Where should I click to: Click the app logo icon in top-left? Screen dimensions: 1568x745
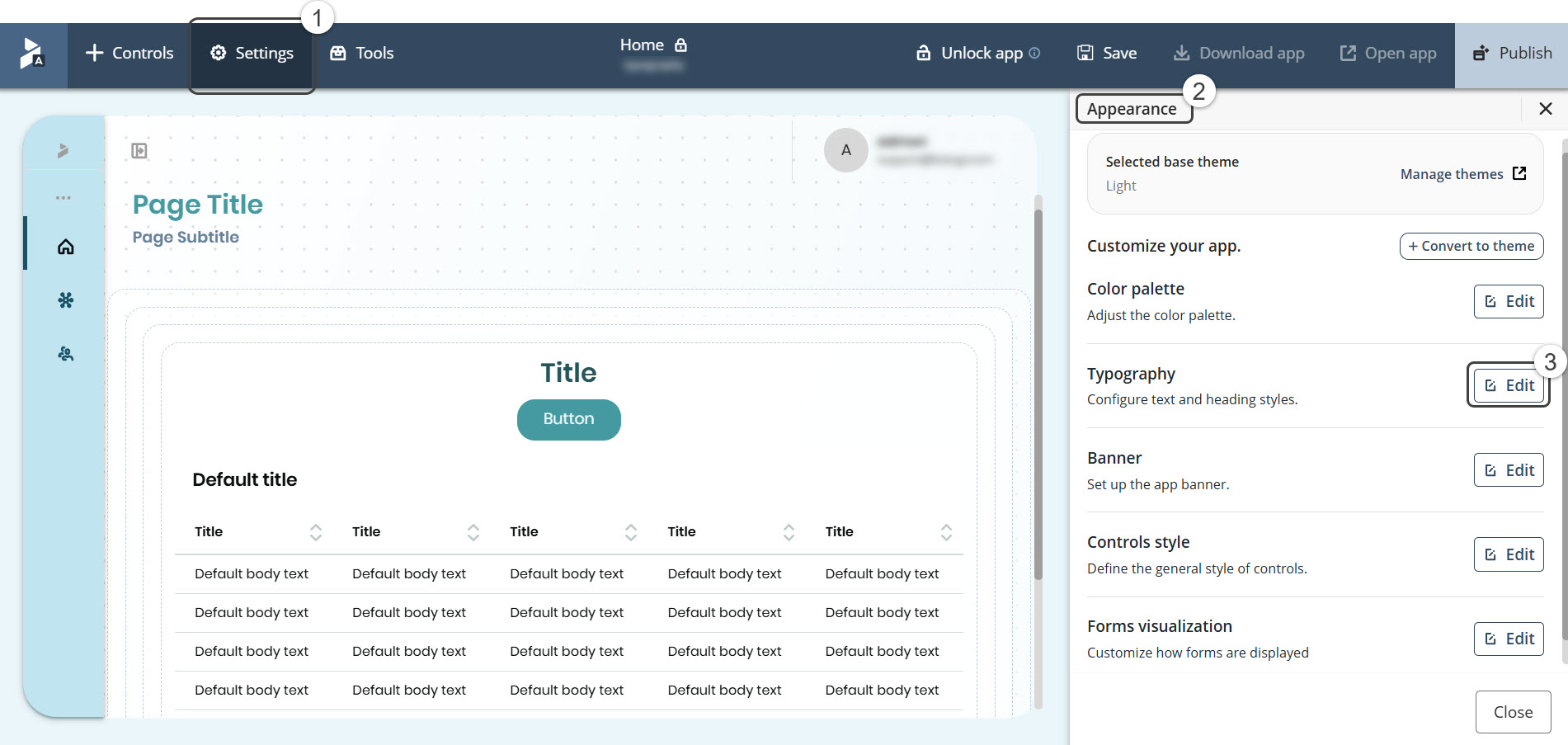[33, 54]
